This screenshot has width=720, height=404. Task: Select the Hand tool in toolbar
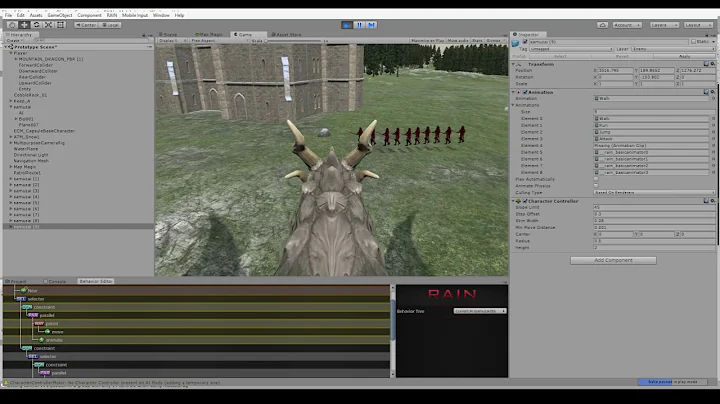12,25
